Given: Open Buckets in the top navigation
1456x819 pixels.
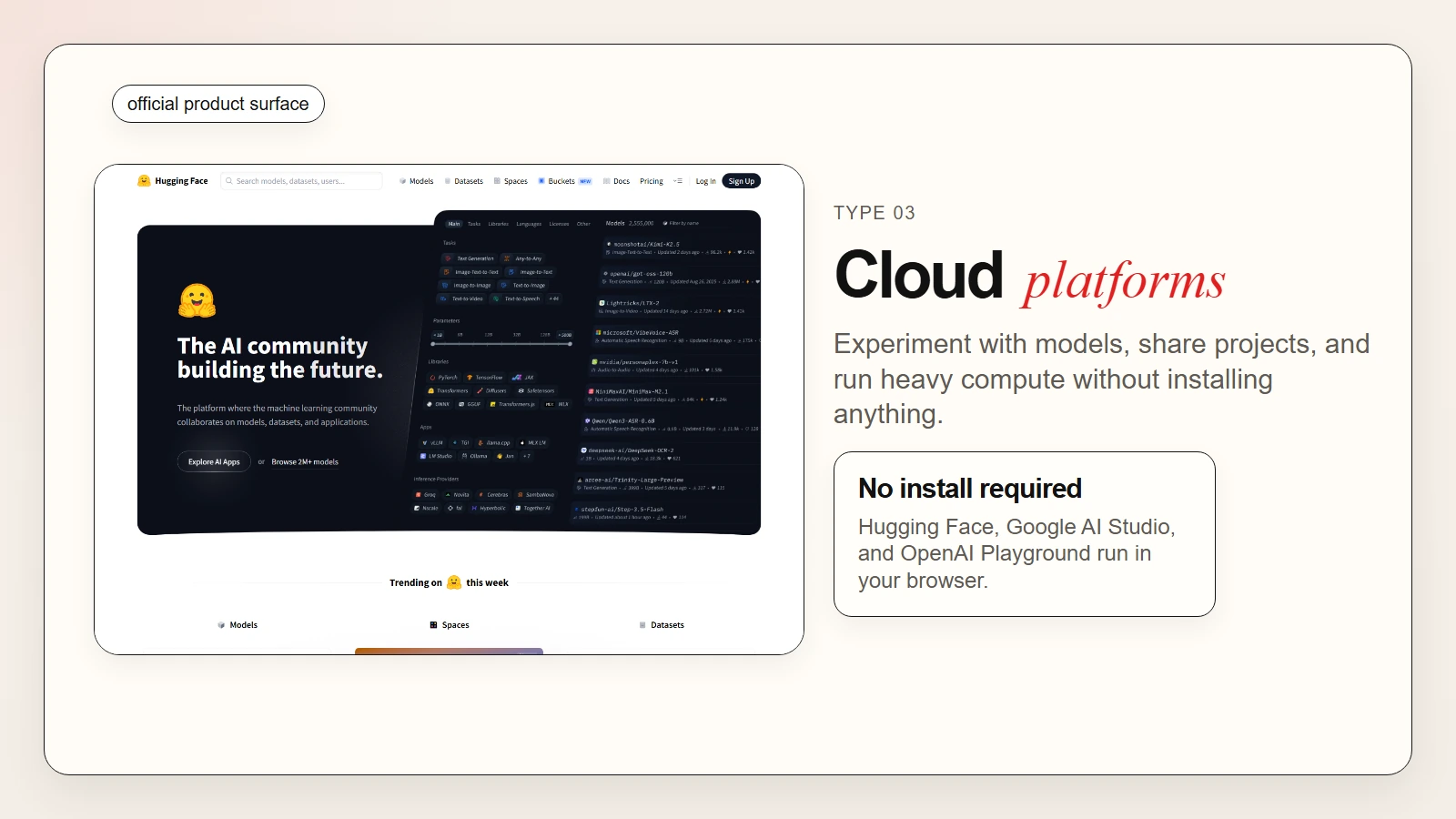Looking at the screenshot, I should click(x=564, y=181).
